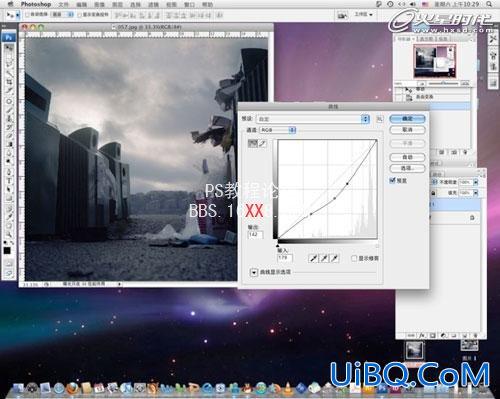Pick the black point eyedropper in Curves

click(x=313, y=258)
